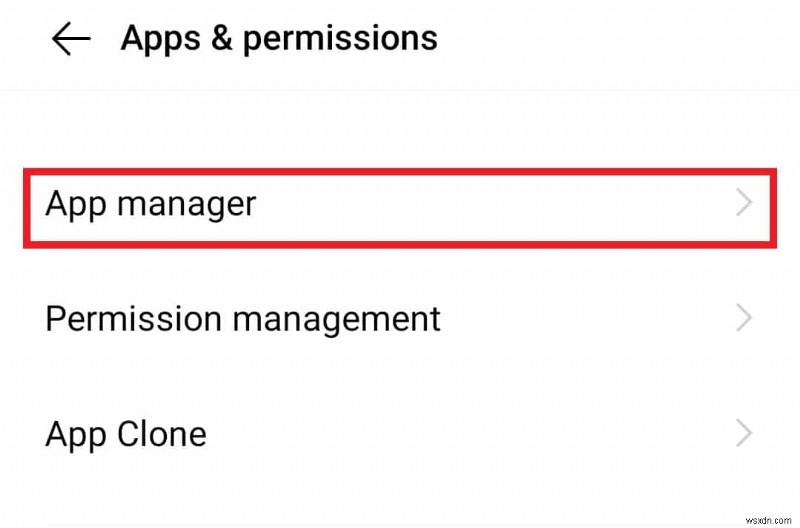Click the "App Clone" text label

click(x=126, y=434)
